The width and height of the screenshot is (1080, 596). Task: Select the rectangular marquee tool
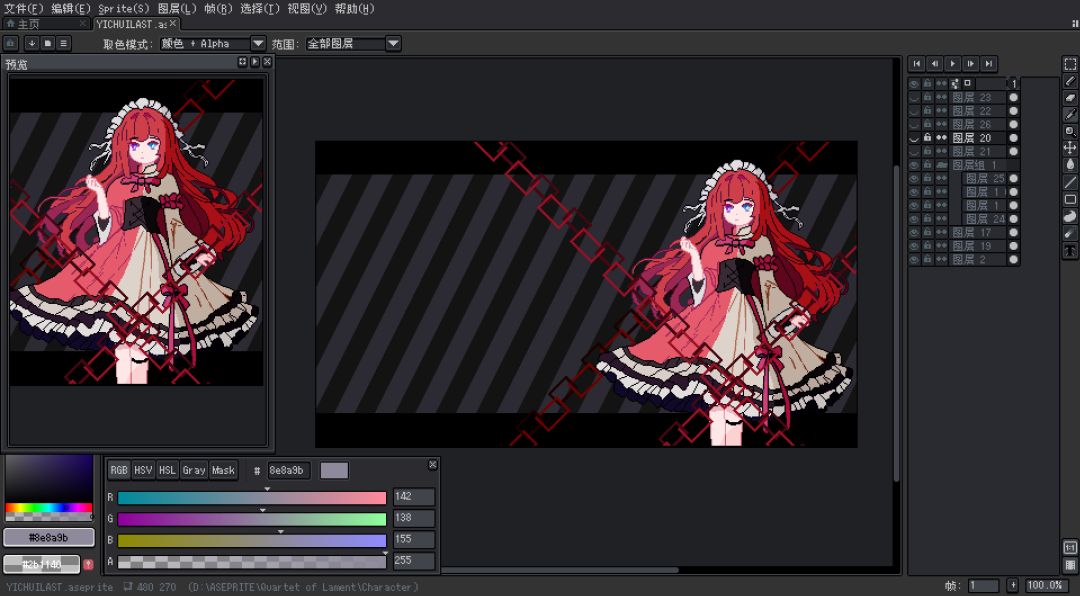coord(1070,64)
